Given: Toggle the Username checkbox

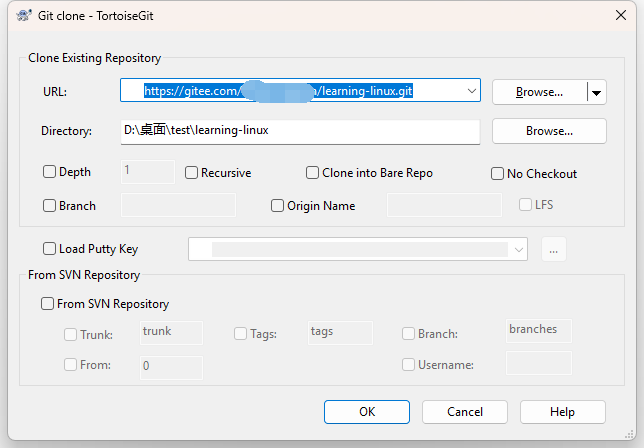Looking at the screenshot, I should coord(408,365).
